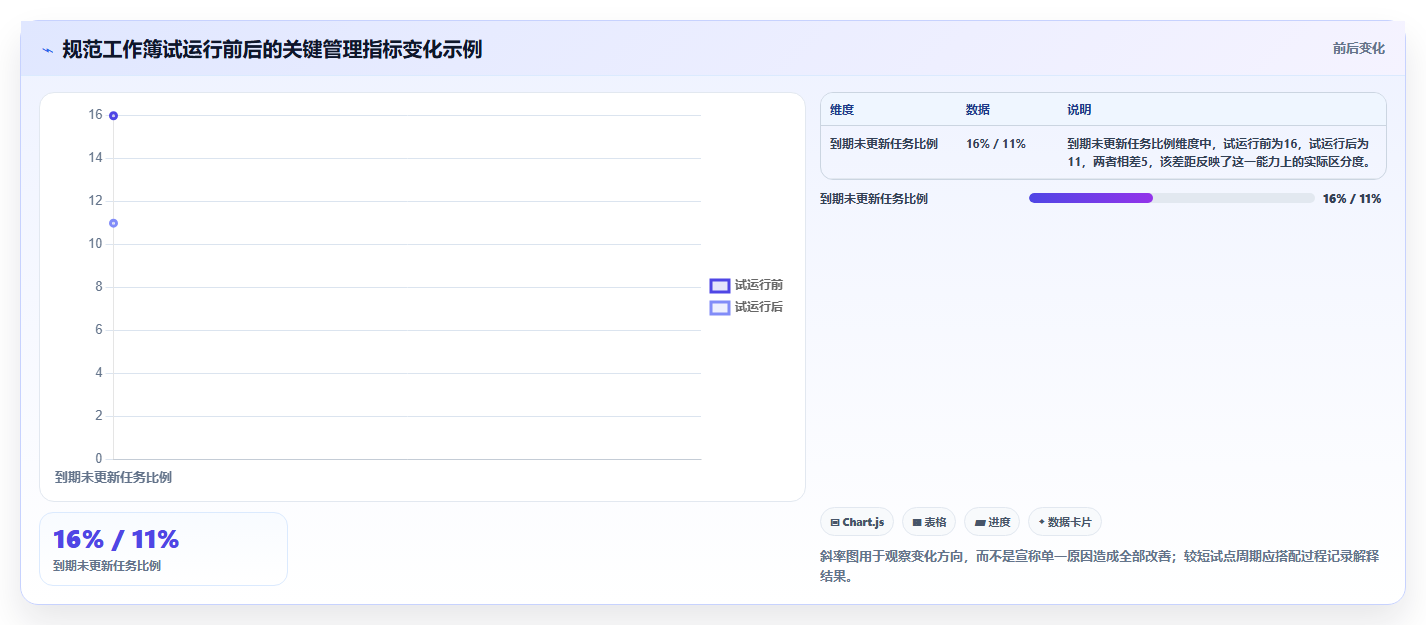Click the table description starting 到期未更新任务比例维度中

tap(1221, 152)
